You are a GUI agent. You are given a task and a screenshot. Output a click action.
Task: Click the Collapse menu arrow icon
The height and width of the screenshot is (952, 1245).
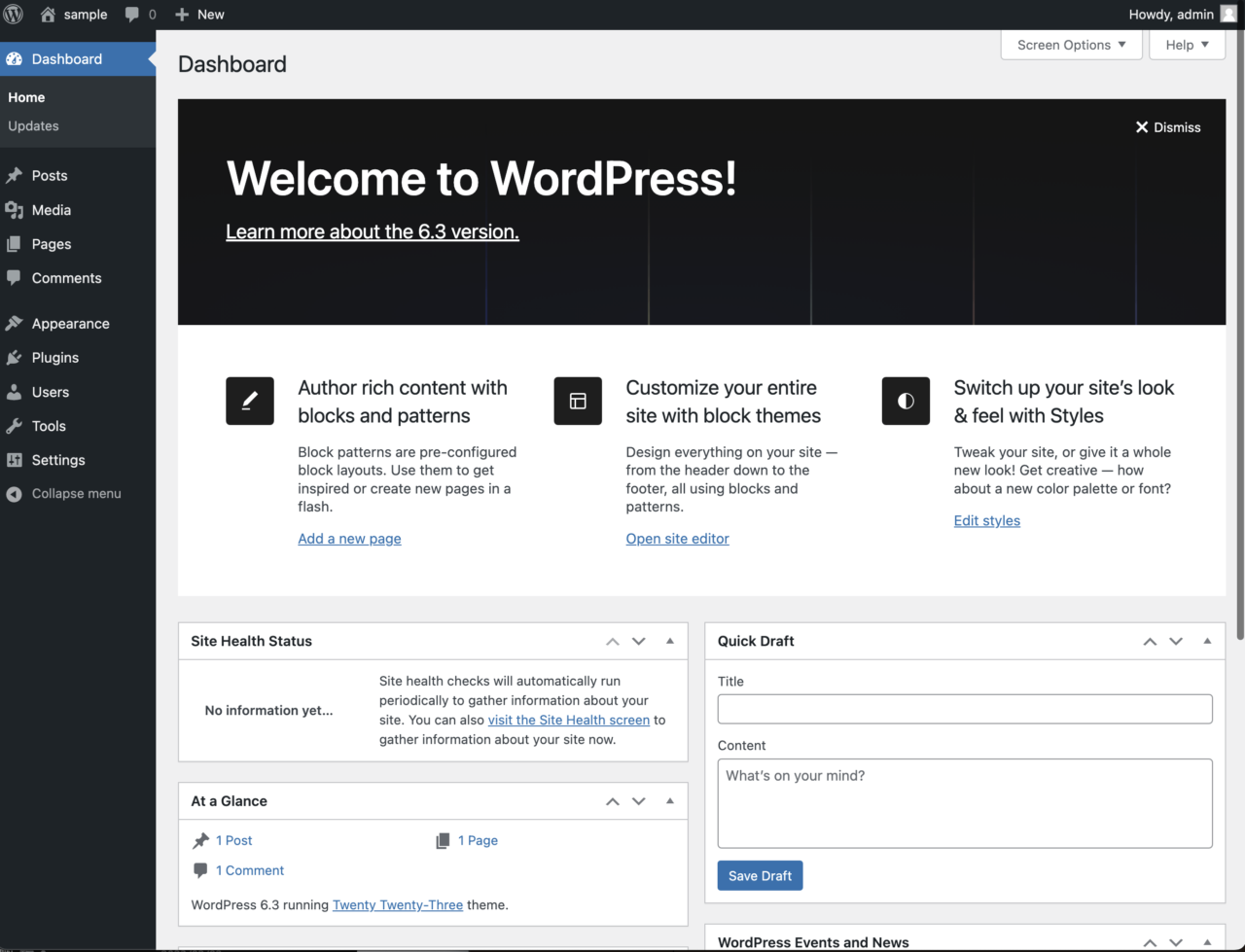click(14, 494)
